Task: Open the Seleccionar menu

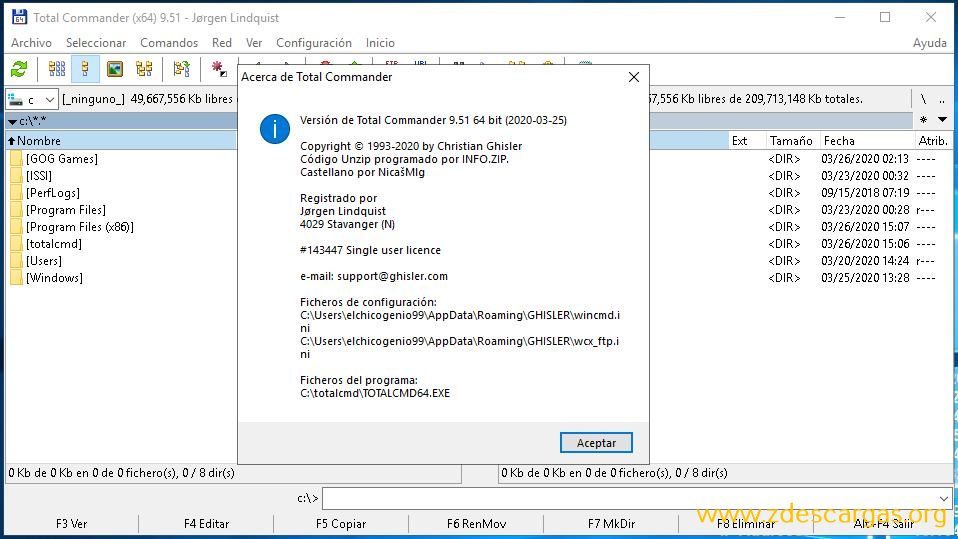Action: [x=96, y=43]
